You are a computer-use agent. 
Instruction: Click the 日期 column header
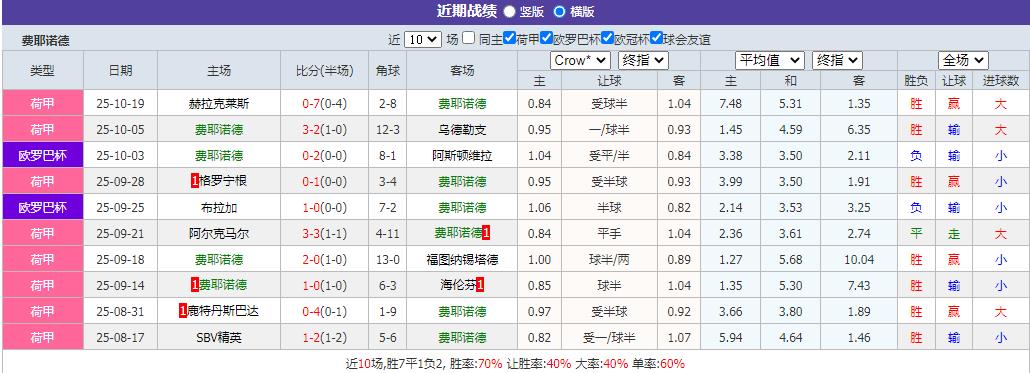click(x=120, y=71)
